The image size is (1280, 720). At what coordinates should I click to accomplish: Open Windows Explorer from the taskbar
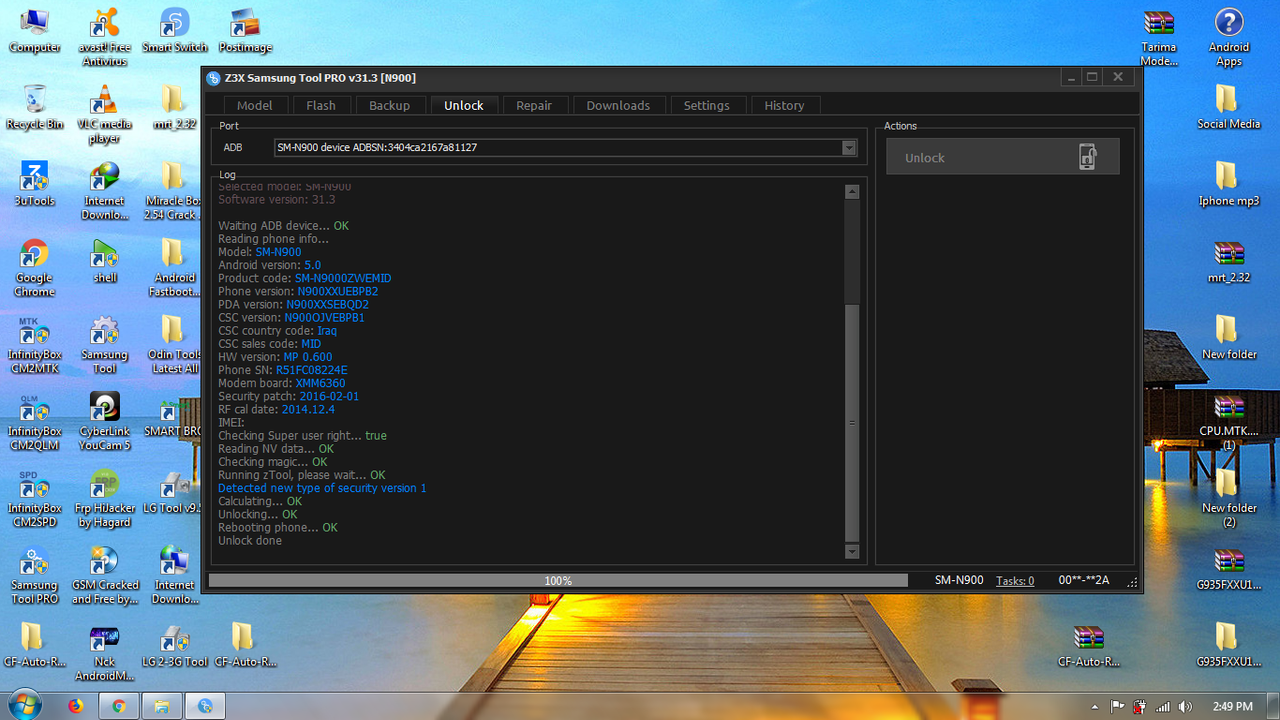point(161,706)
